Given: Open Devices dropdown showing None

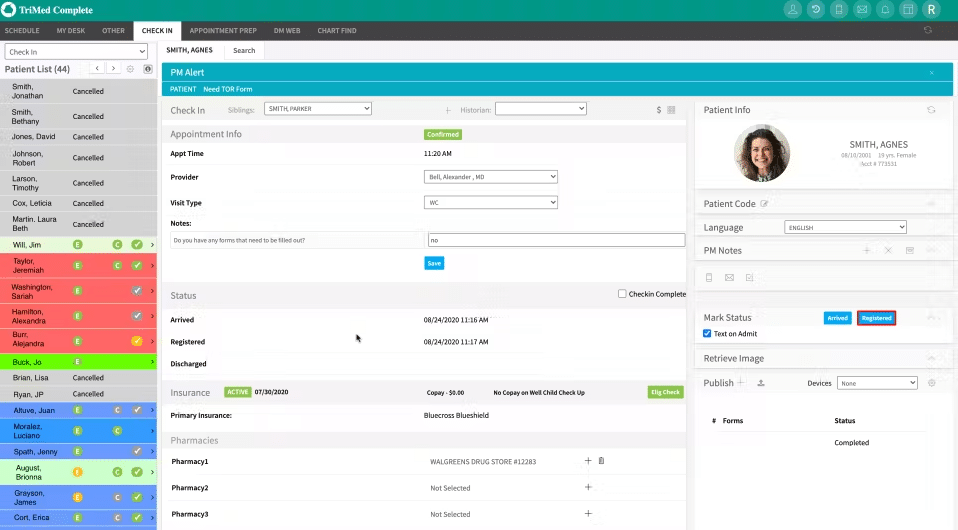Looking at the screenshot, I should click(877, 383).
